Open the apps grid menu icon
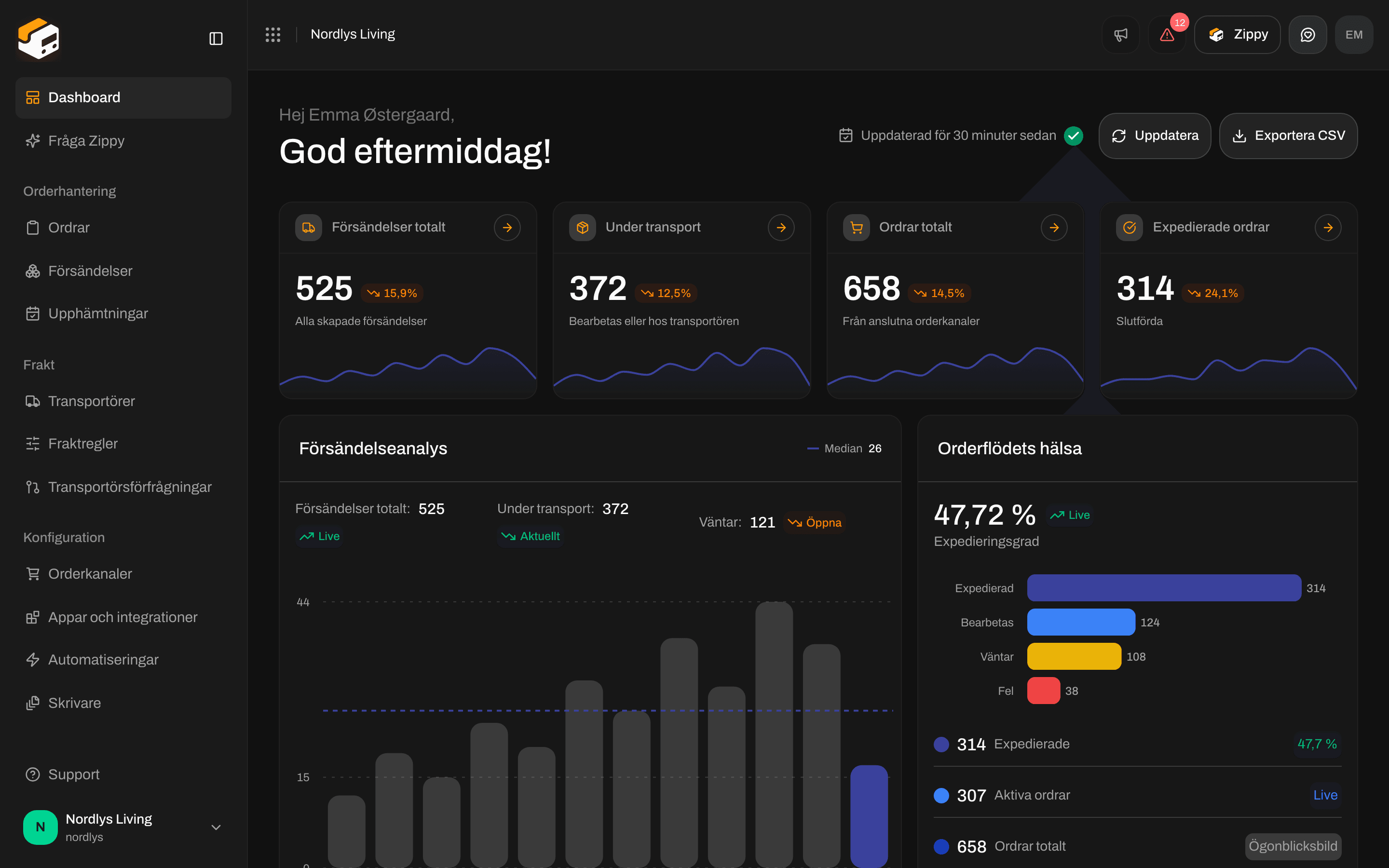Viewport: 1389px width, 868px height. click(x=272, y=34)
